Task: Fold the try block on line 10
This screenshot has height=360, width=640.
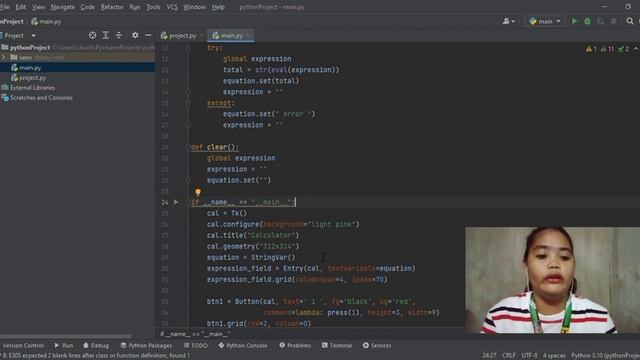Action: click(x=188, y=48)
